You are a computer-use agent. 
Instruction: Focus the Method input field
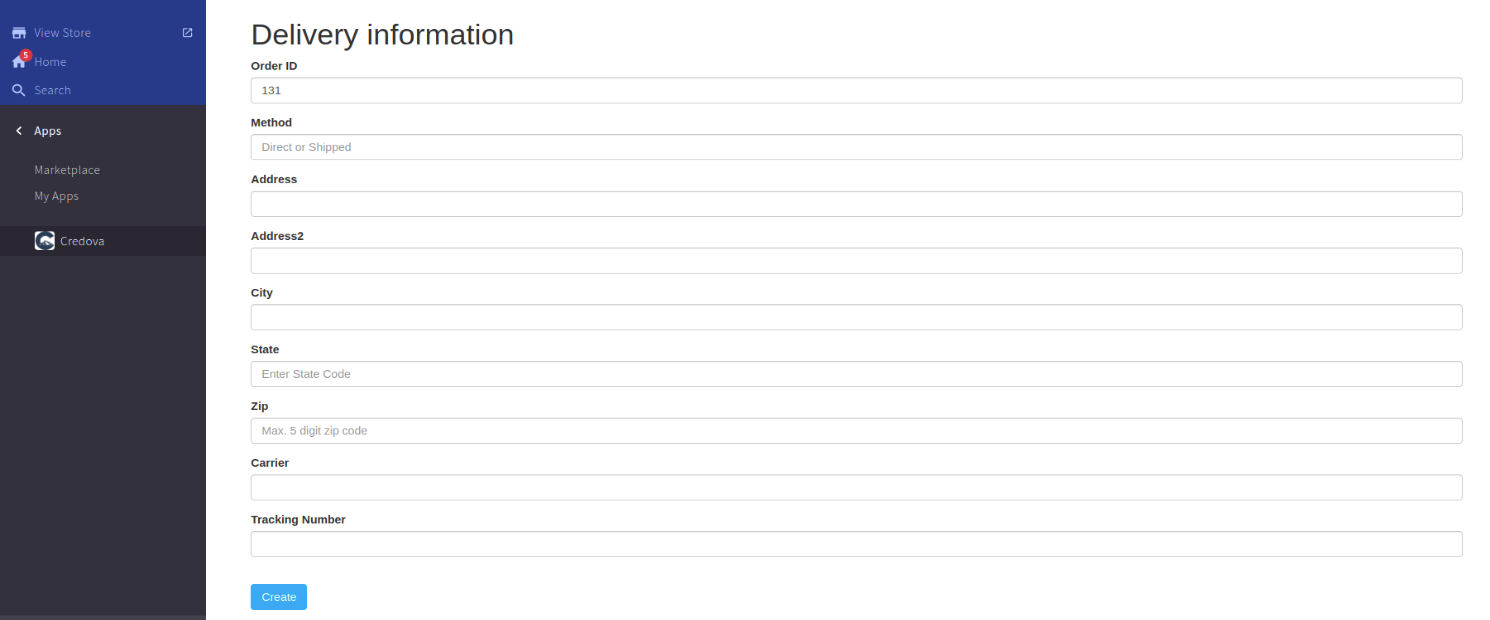[856, 147]
